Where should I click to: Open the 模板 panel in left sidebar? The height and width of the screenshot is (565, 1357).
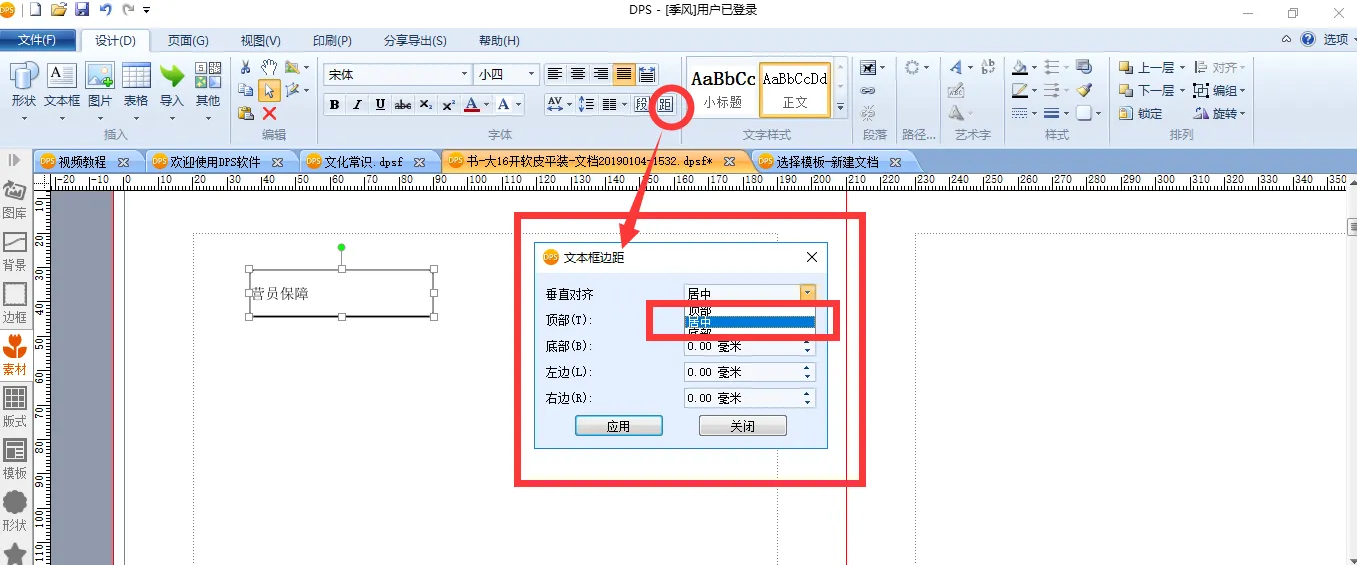click(15, 459)
